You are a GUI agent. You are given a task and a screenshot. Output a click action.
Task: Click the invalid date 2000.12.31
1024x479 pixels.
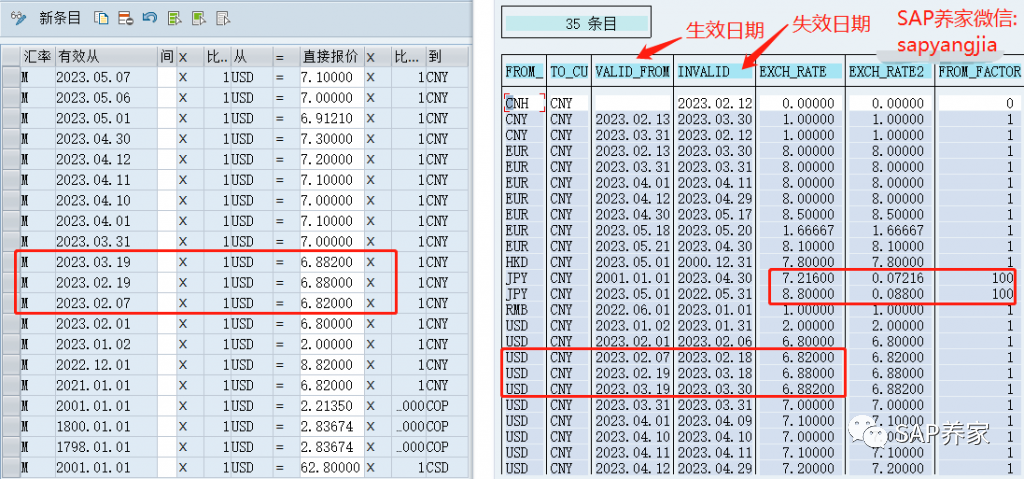tap(714, 262)
